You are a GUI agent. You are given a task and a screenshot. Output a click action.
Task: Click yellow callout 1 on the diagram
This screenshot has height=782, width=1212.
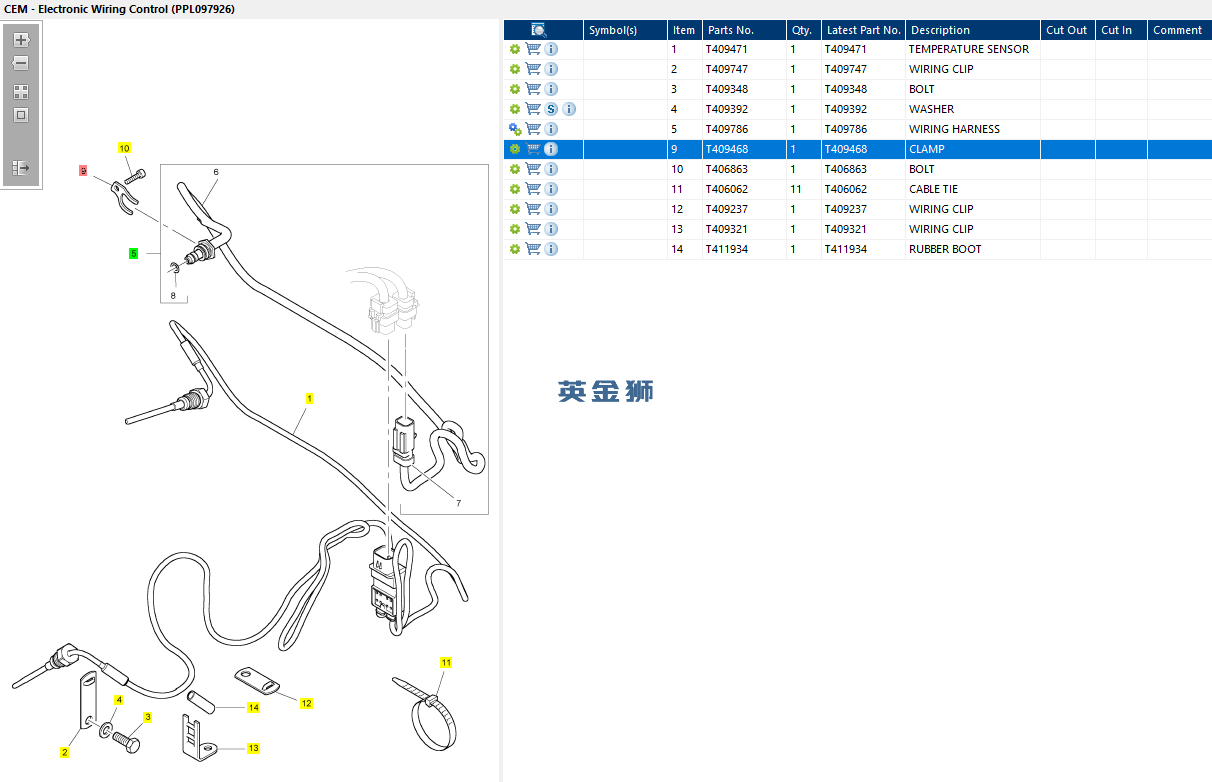310,398
